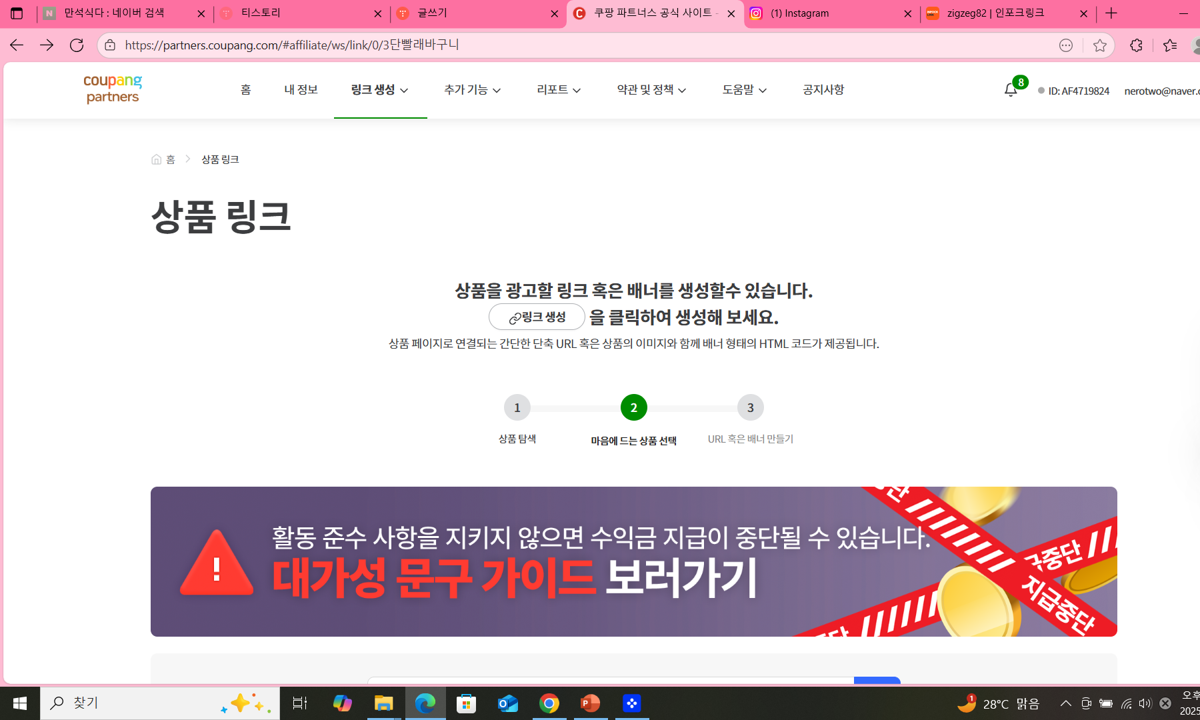Open the nerotwo@naver account menu
Screen dimensions: 1200x720
pyautogui.click(x=1162, y=91)
